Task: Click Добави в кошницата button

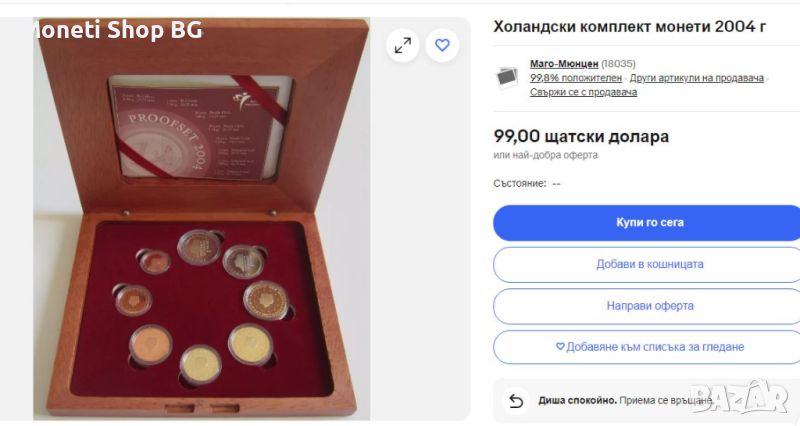Action: 648,264
